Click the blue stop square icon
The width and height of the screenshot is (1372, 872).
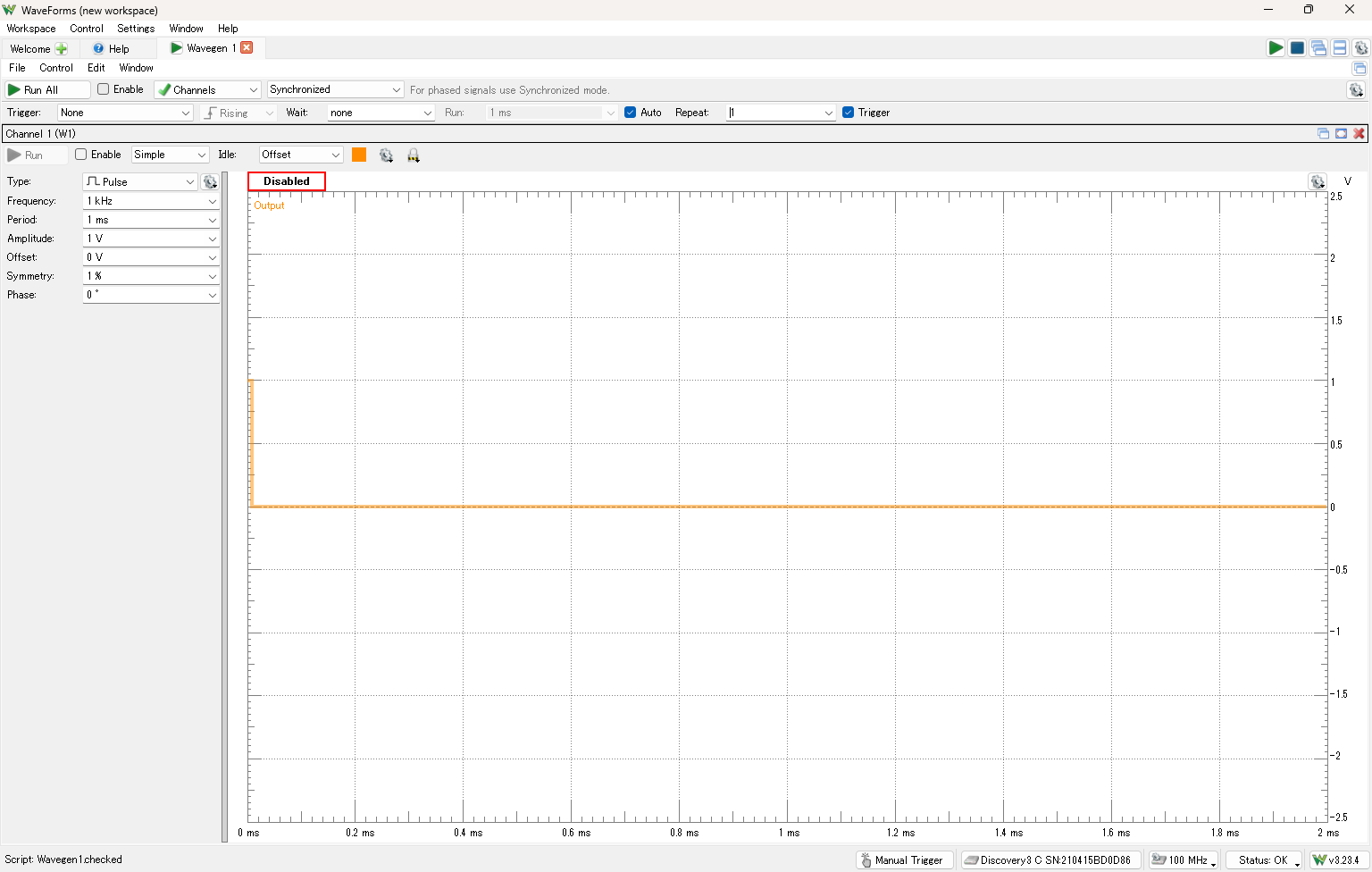[1297, 48]
